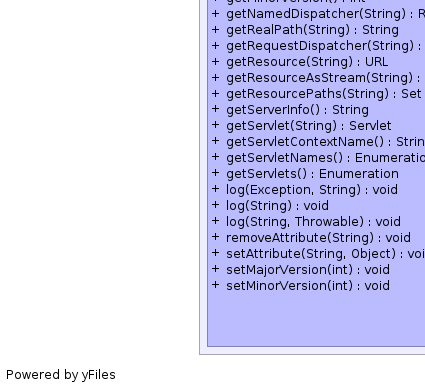Click the plus icon beside getServerInfo()
Viewport: 425px width, 390px height.
(216, 109)
